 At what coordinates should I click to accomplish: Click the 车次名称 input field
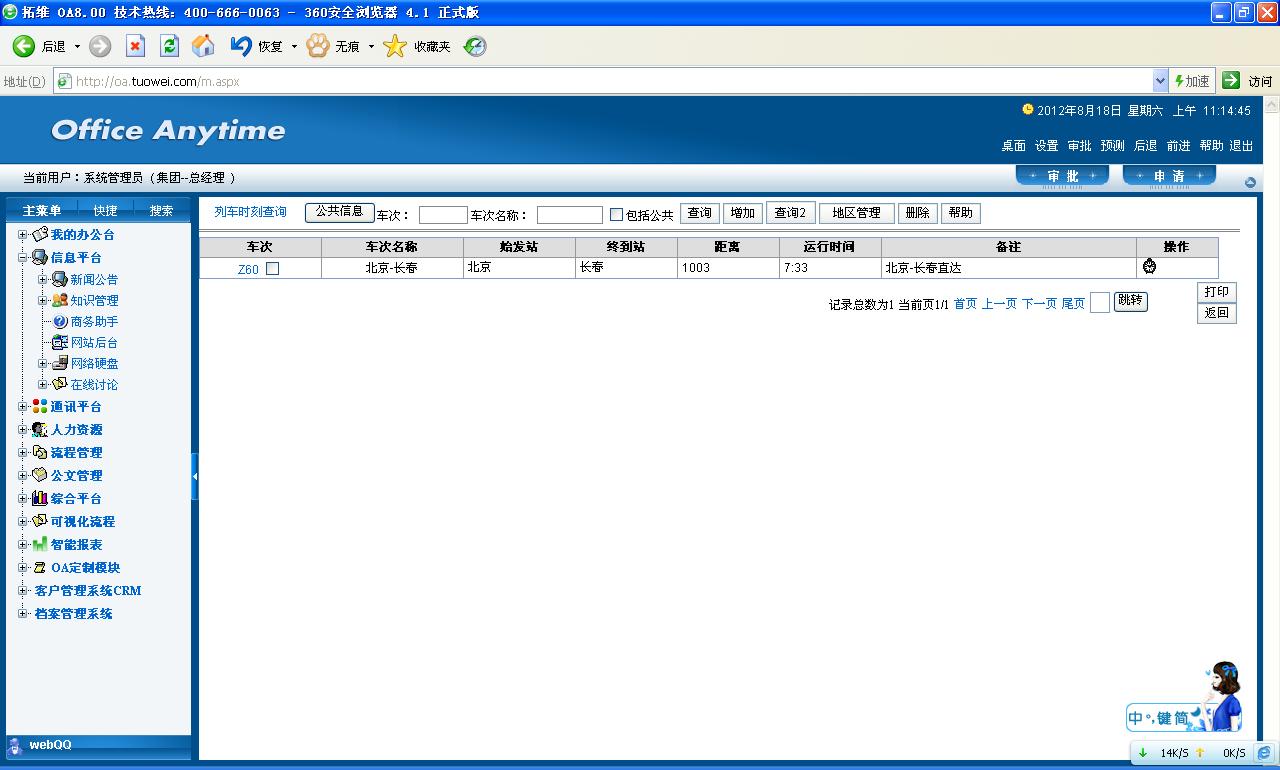pos(569,215)
